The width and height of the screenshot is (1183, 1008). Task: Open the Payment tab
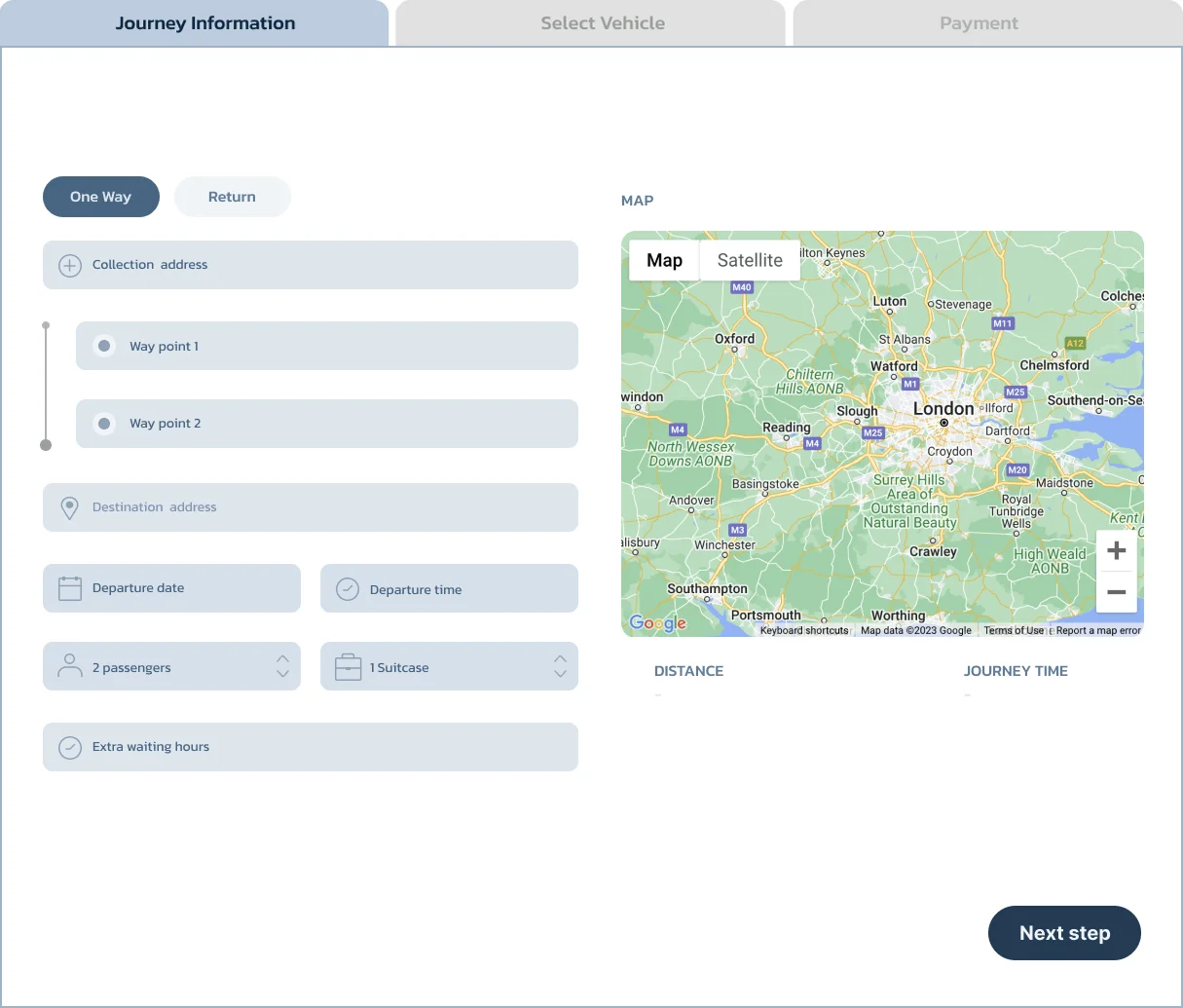point(979,23)
